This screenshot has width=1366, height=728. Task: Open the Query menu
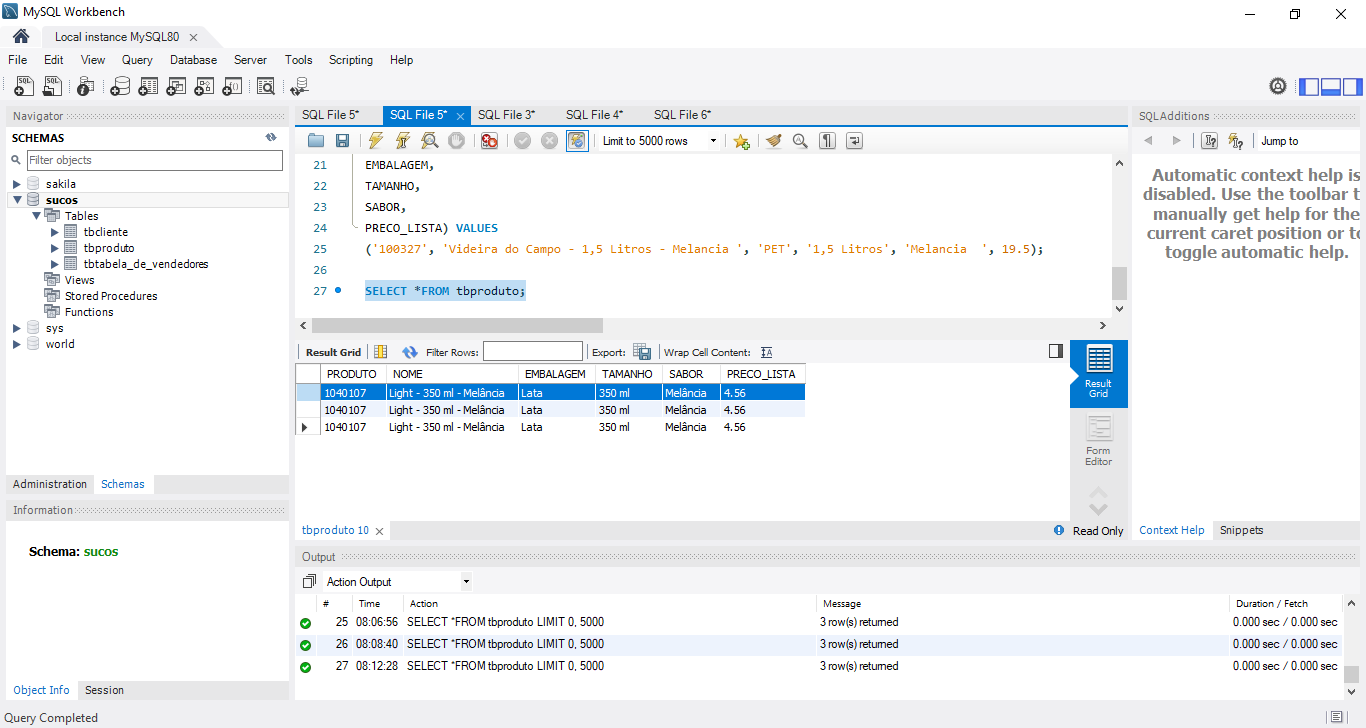tap(137, 60)
